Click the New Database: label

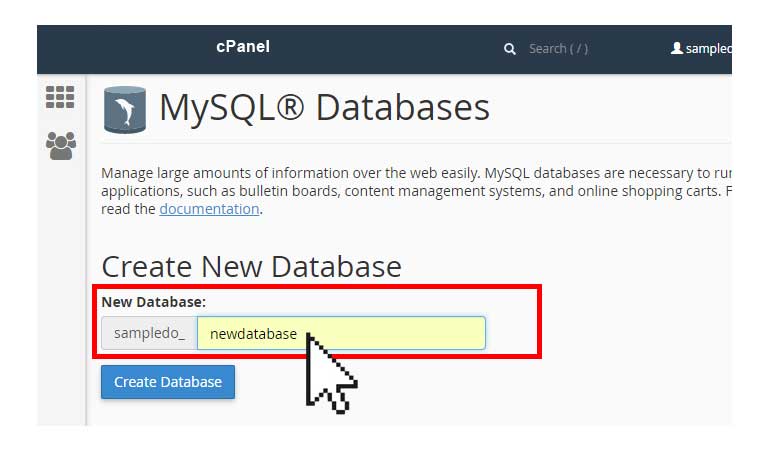pyautogui.click(x=154, y=302)
